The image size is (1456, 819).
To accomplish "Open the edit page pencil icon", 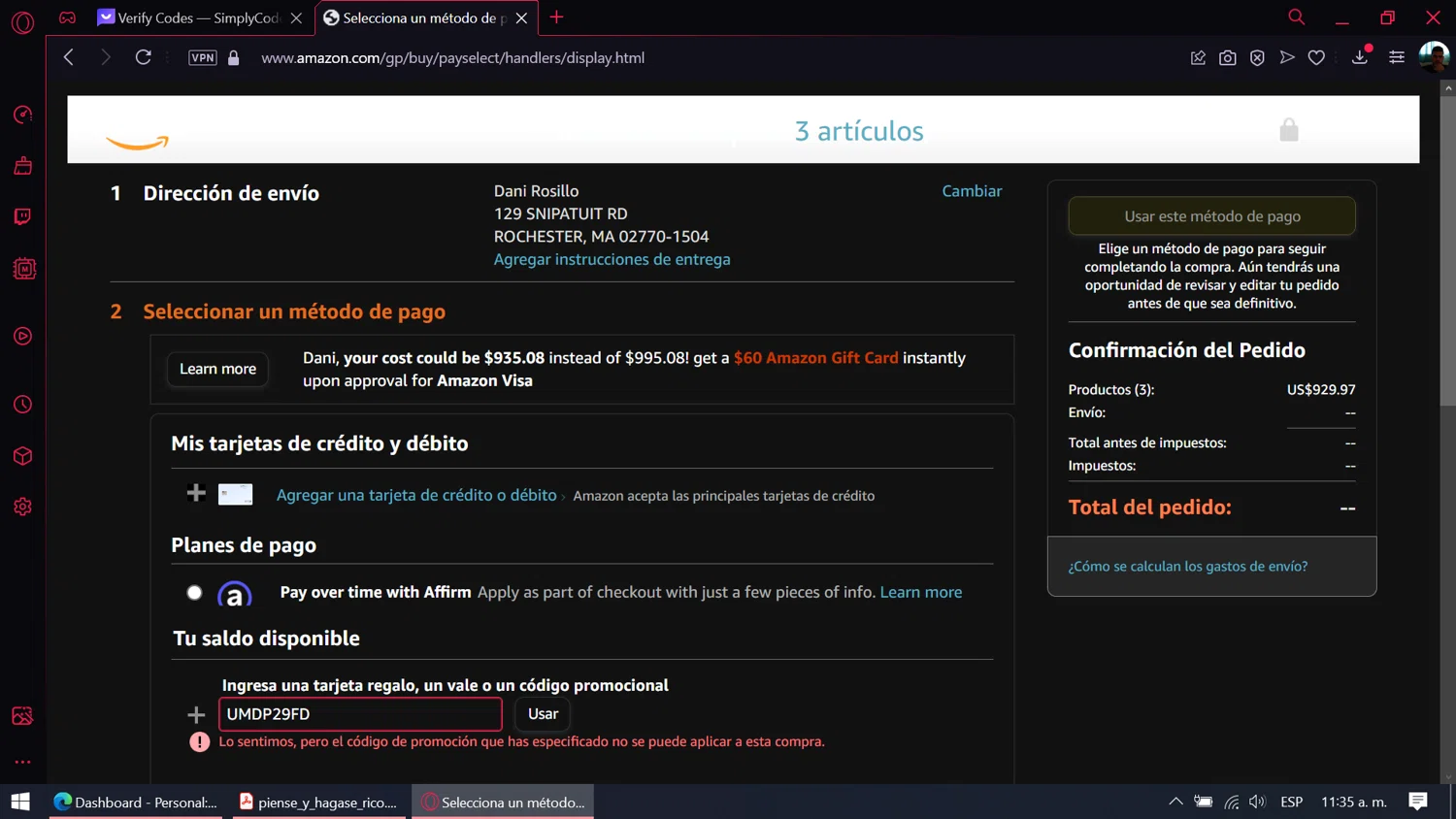I will [1198, 58].
